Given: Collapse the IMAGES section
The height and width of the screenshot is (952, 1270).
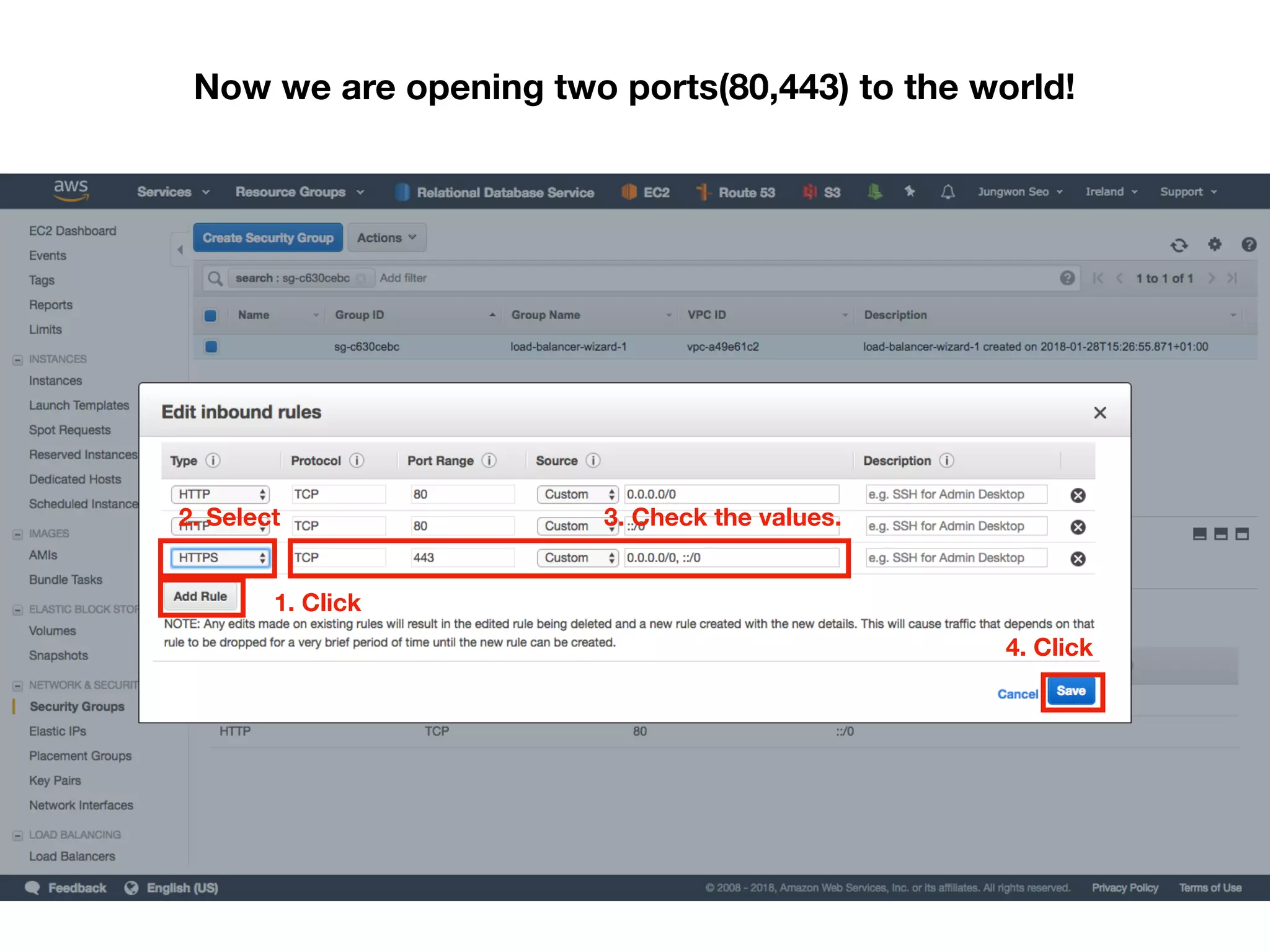Looking at the screenshot, I should coord(17,534).
